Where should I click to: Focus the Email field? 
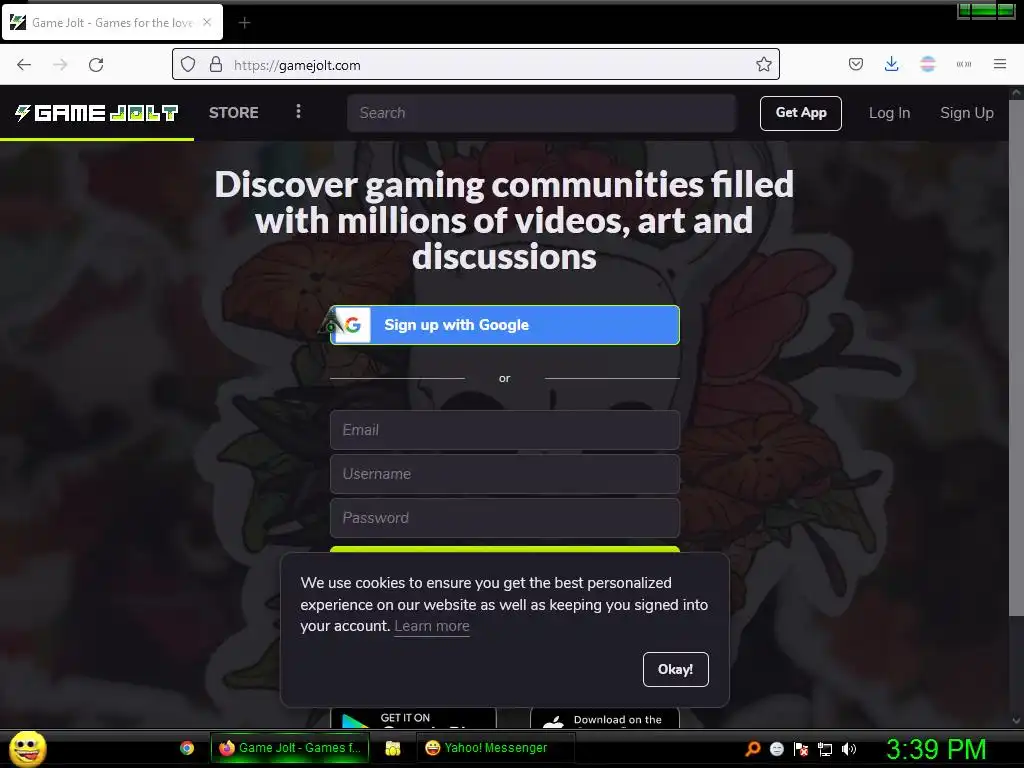[505, 430]
